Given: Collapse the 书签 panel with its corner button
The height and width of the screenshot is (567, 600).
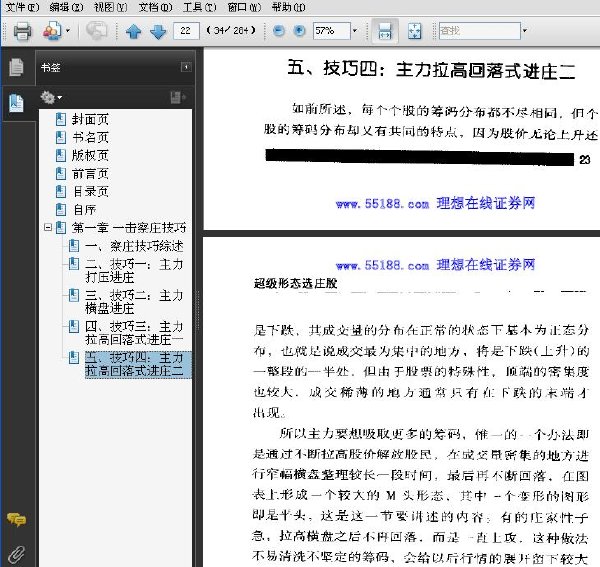Looking at the screenshot, I should point(186,67).
